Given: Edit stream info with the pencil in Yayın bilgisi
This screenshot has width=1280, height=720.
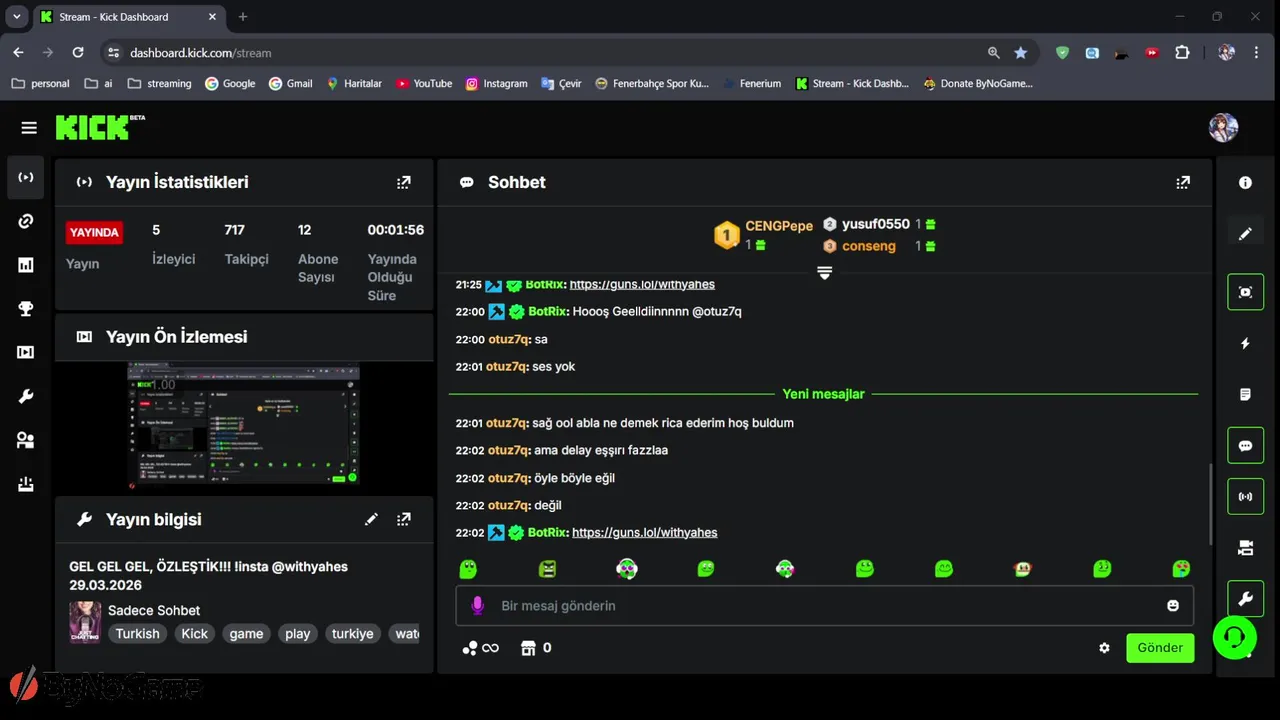Looking at the screenshot, I should (371, 519).
